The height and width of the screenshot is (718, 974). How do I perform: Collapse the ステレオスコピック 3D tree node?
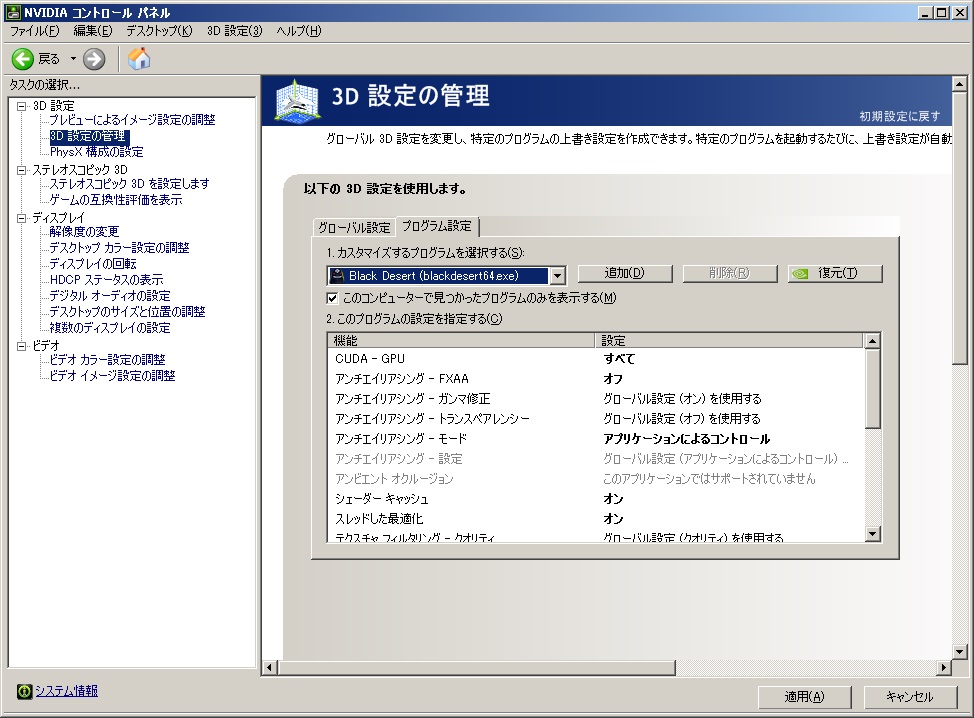point(22,170)
